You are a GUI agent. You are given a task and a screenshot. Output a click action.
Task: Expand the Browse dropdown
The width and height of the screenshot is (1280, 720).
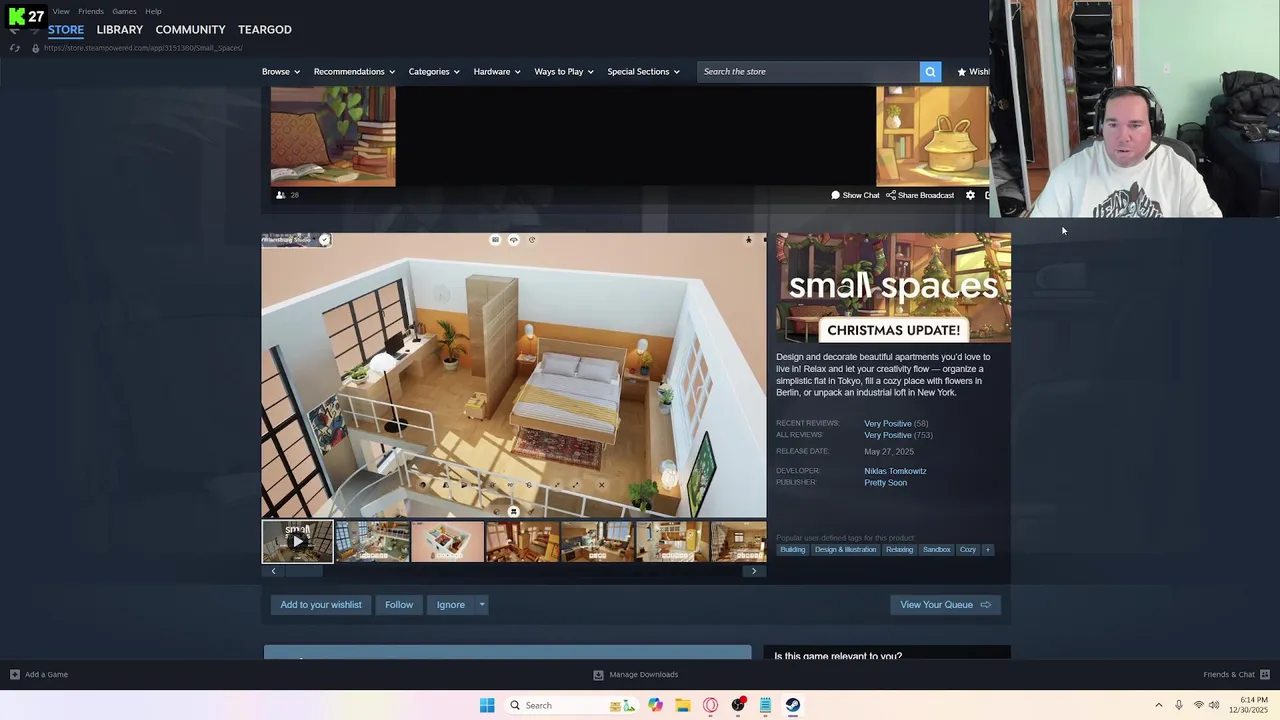281,72
